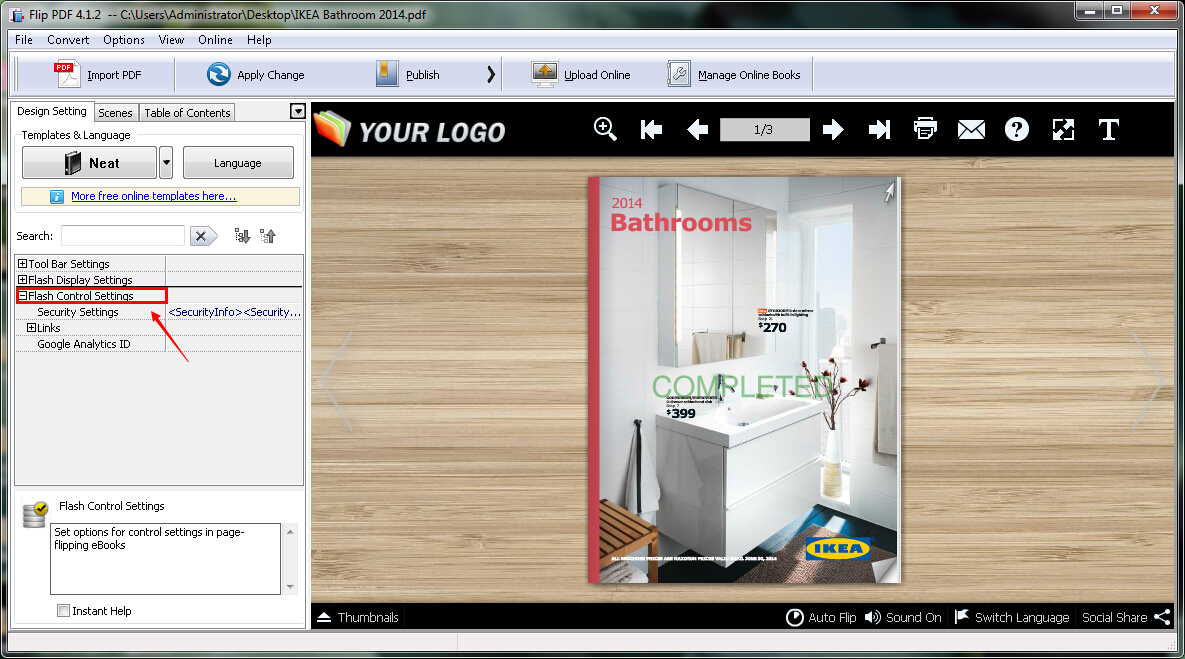Open Manage Online Books tool
The image size is (1185, 659).
(733, 75)
